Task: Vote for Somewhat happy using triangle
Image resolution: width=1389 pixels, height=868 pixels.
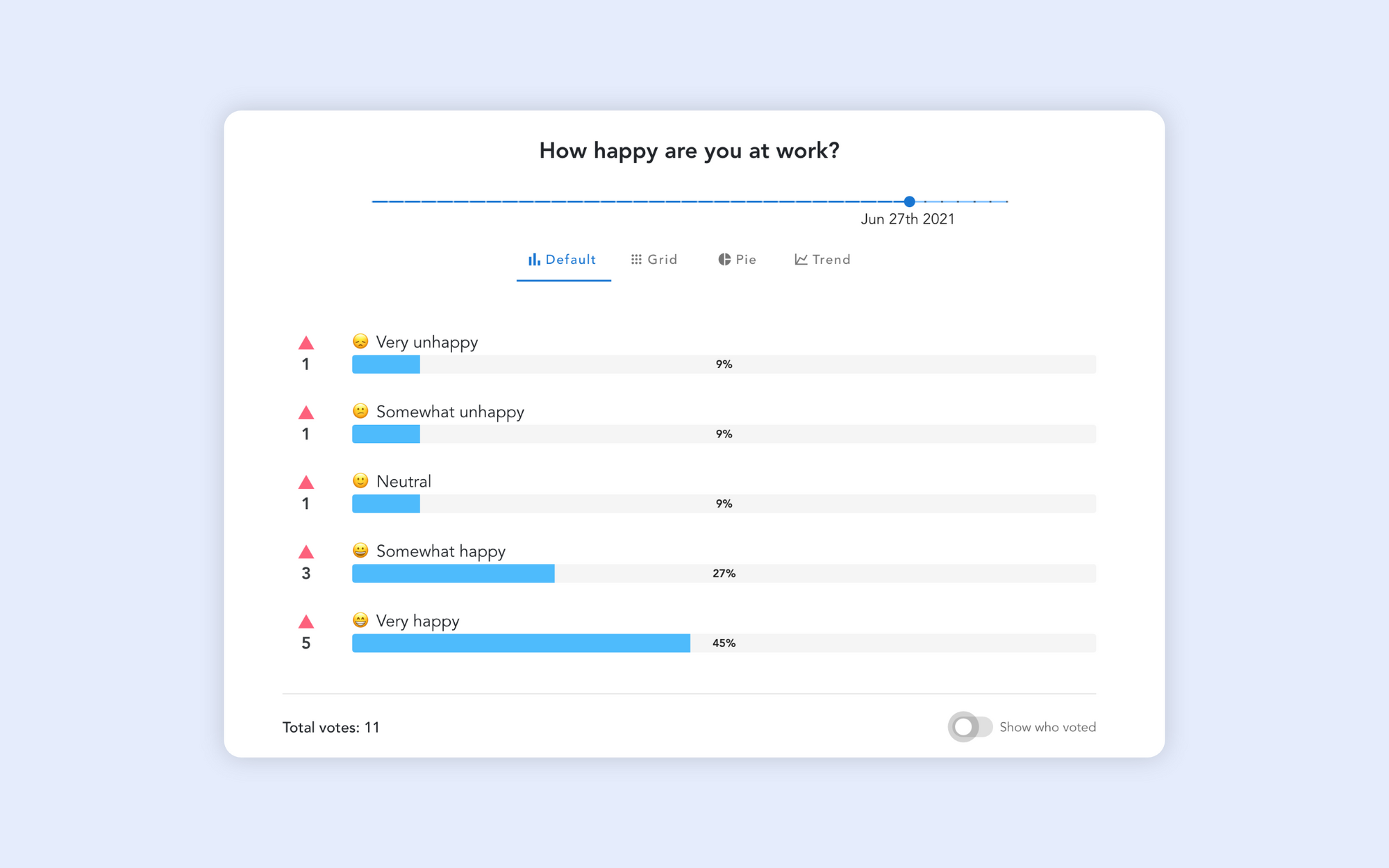Action: pyautogui.click(x=306, y=552)
